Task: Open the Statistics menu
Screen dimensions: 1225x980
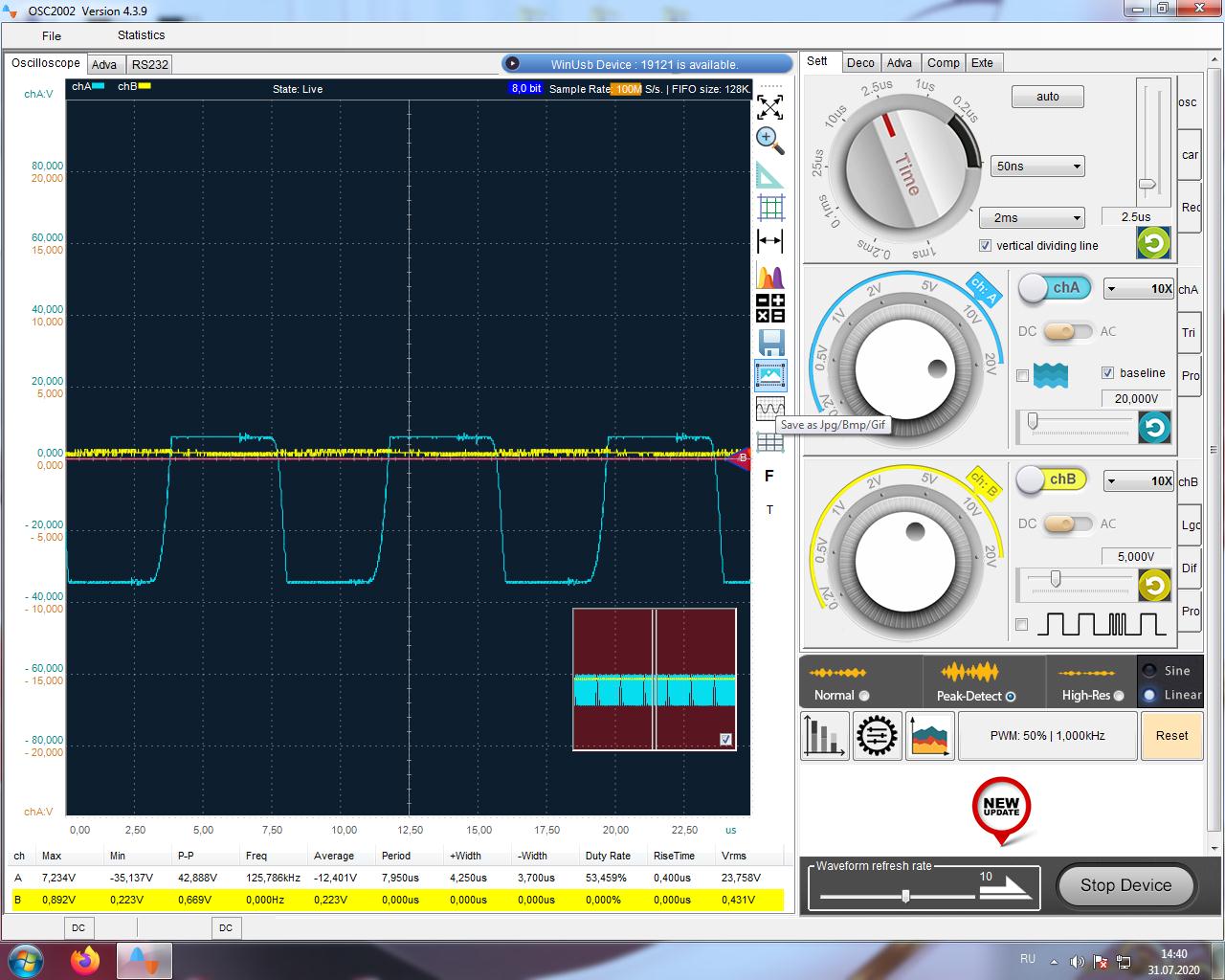Action: tap(141, 35)
